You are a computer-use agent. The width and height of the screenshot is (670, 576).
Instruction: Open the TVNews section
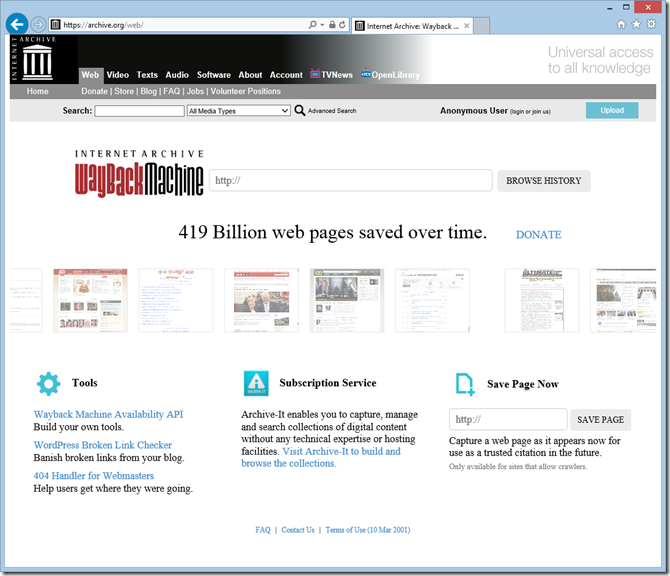click(x=332, y=74)
